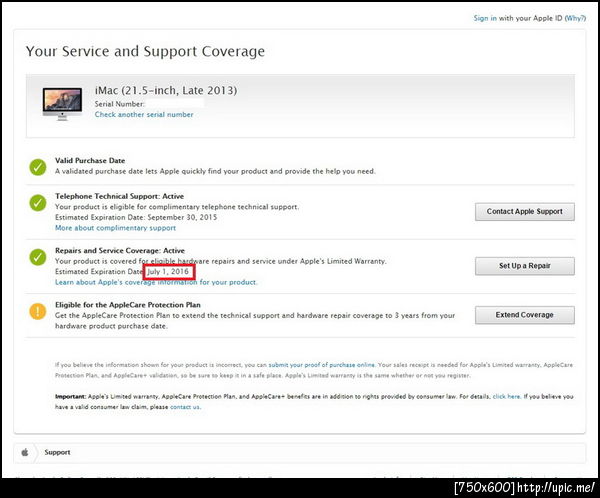The width and height of the screenshot is (600, 498).
Task: Select Support in the breadcrumb bar
Action: tap(57, 452)
